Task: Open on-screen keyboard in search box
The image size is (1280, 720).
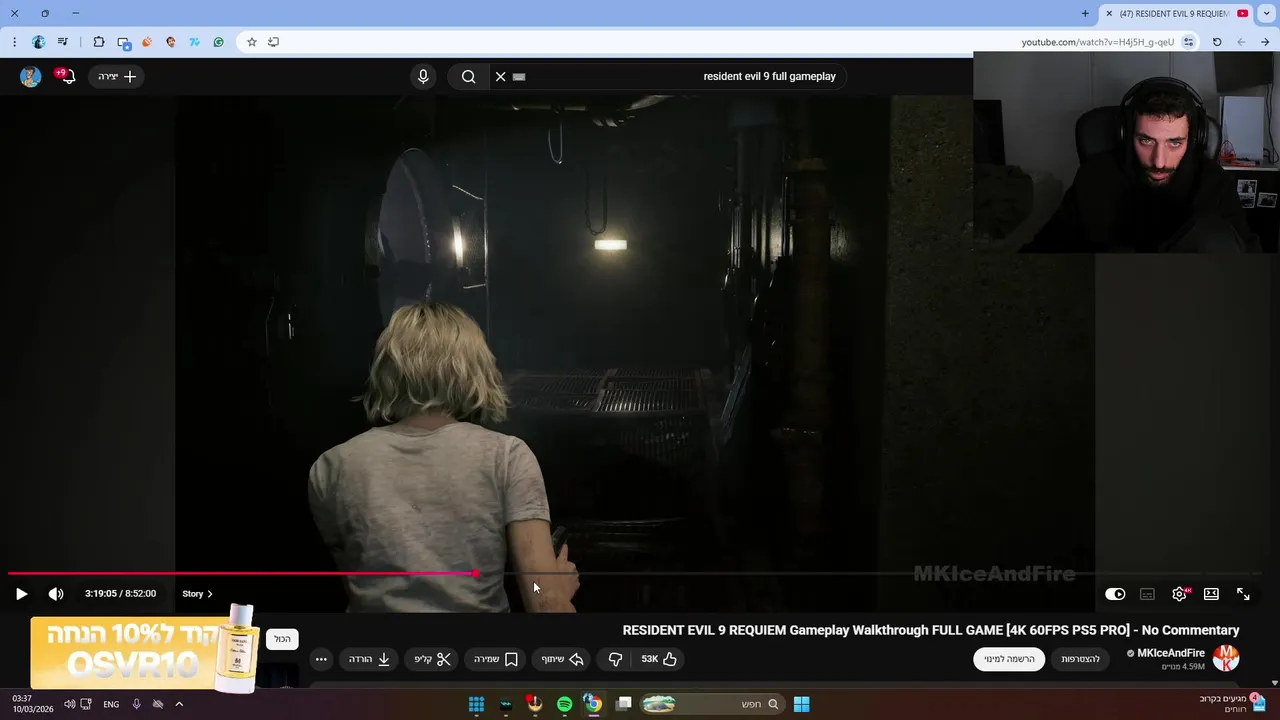Action: click(519, 76)
